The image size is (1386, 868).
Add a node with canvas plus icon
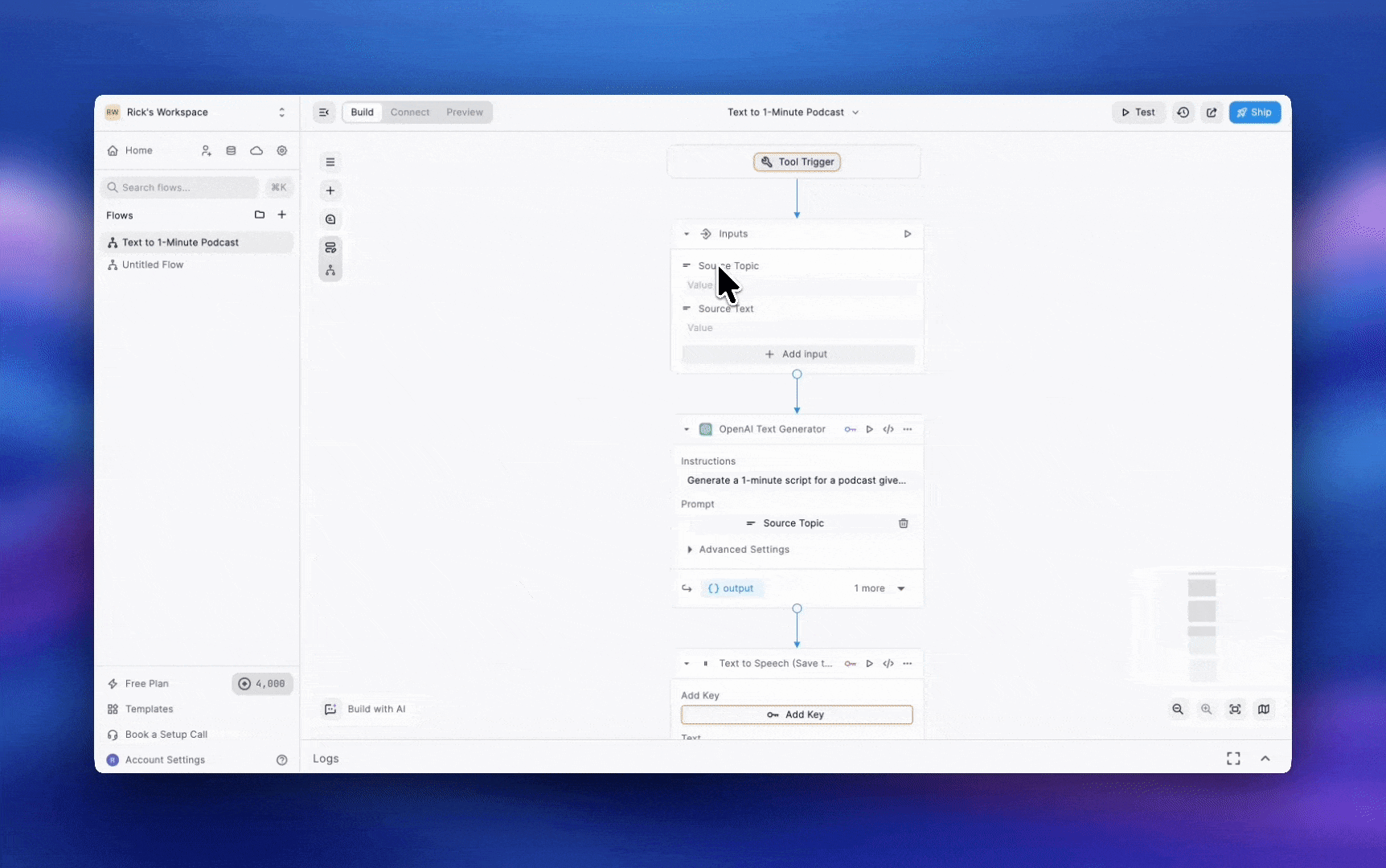(330, 190)
